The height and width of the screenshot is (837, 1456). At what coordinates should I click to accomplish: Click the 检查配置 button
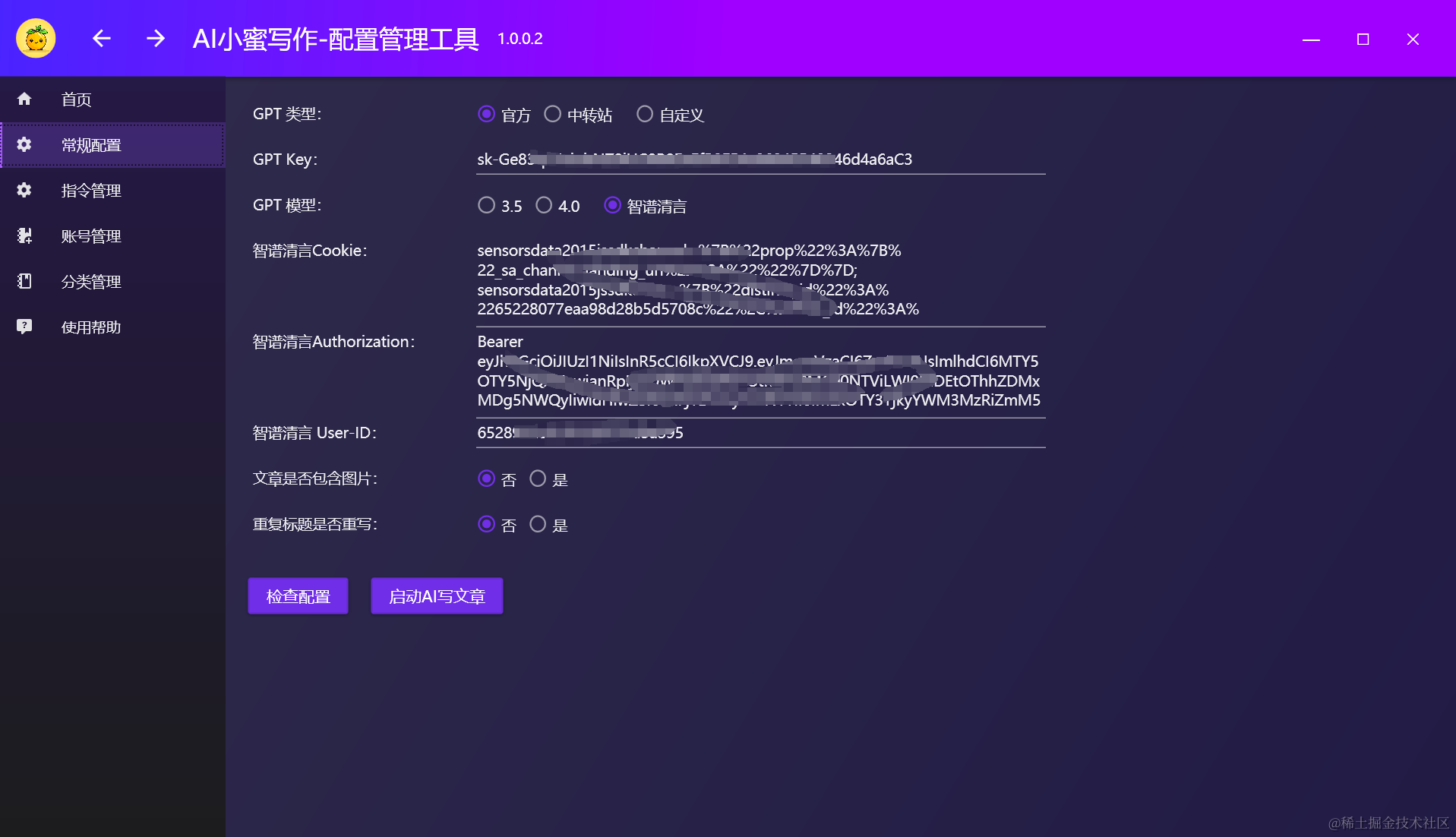coord(298,596)
